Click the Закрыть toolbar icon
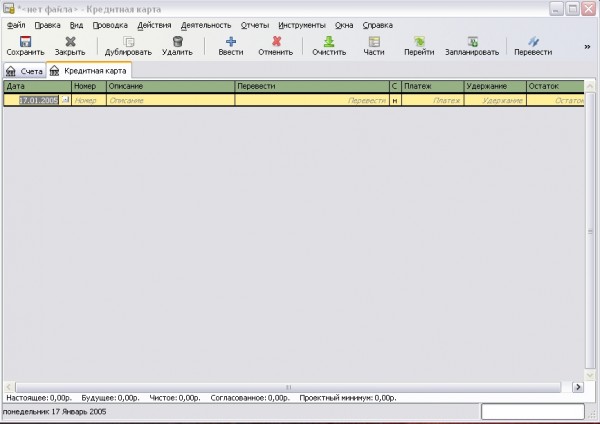This screenshot has height=424, width=600. click(70, 41)
